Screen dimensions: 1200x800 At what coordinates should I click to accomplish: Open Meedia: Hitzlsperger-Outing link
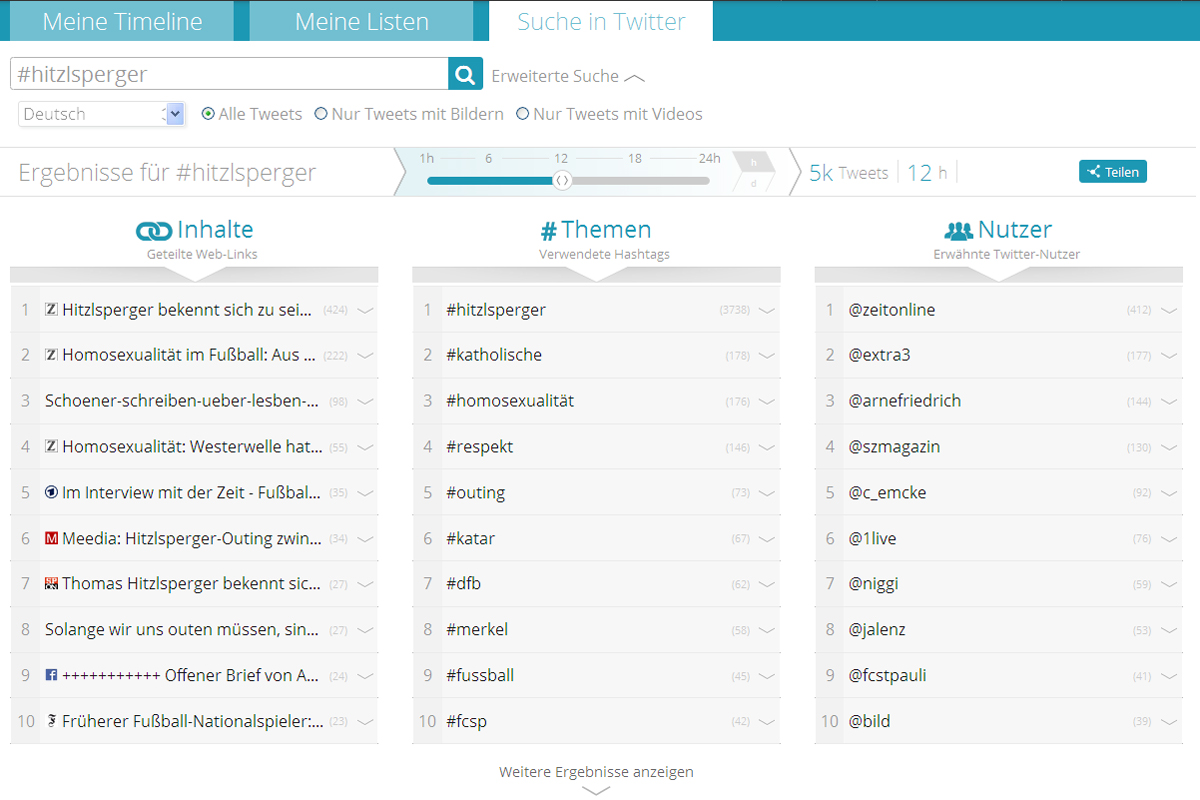tap(192, 539)
